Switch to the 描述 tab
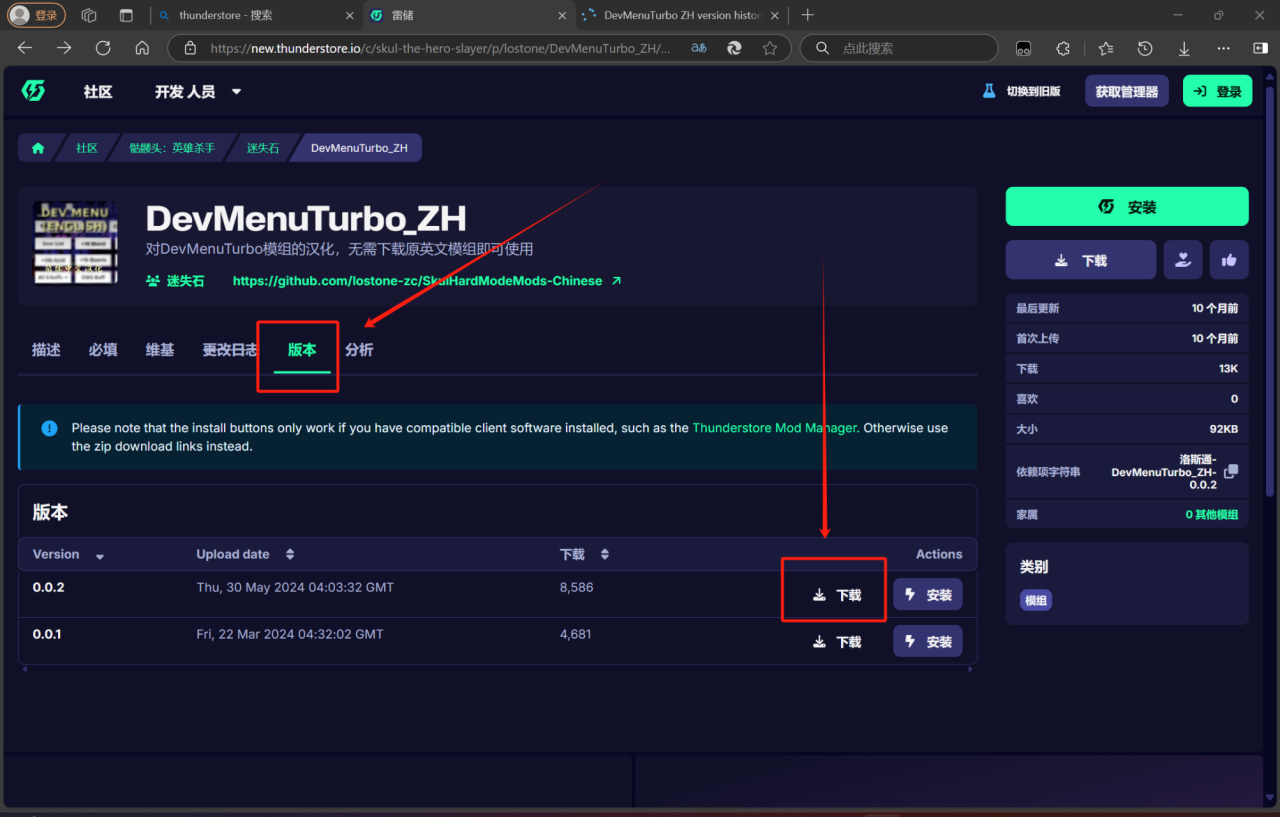This screenshot has width=1280, height=817. pos(46,349)
